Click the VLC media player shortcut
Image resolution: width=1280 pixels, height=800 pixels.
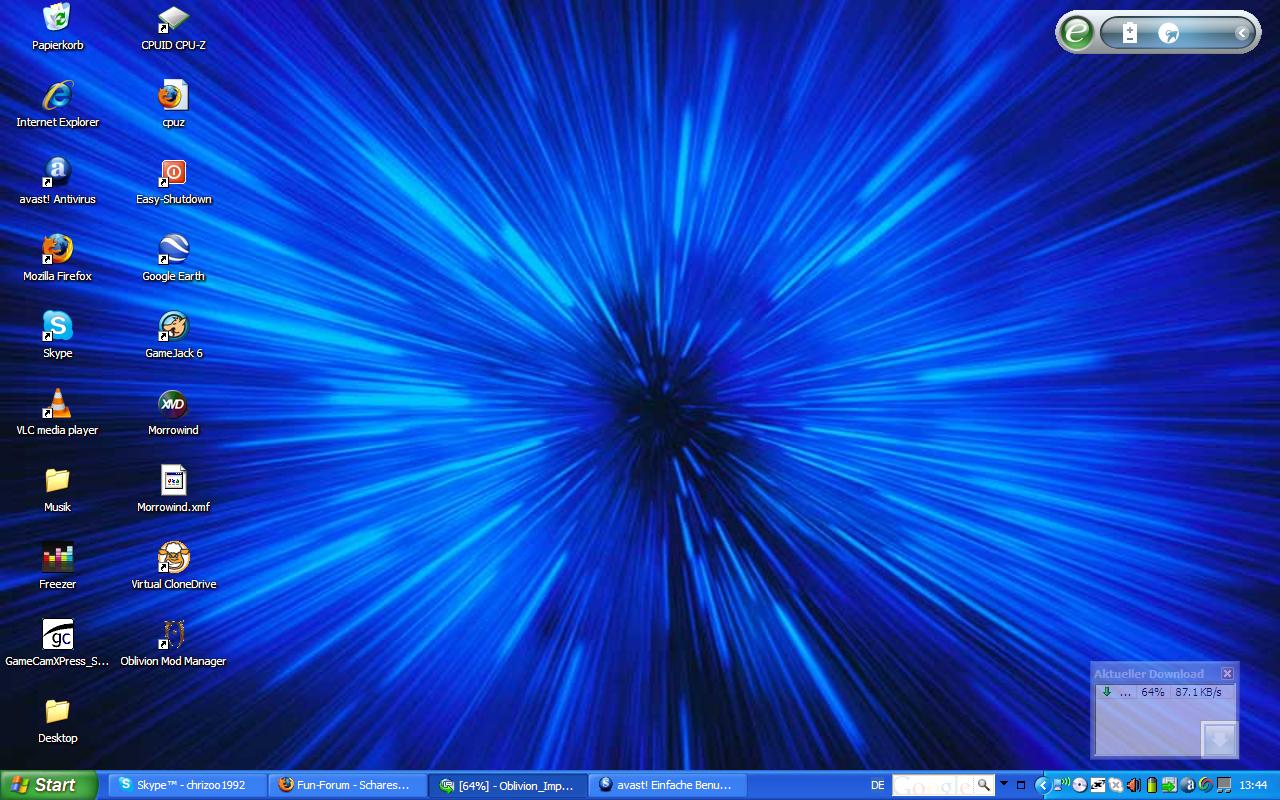point(57,404)
